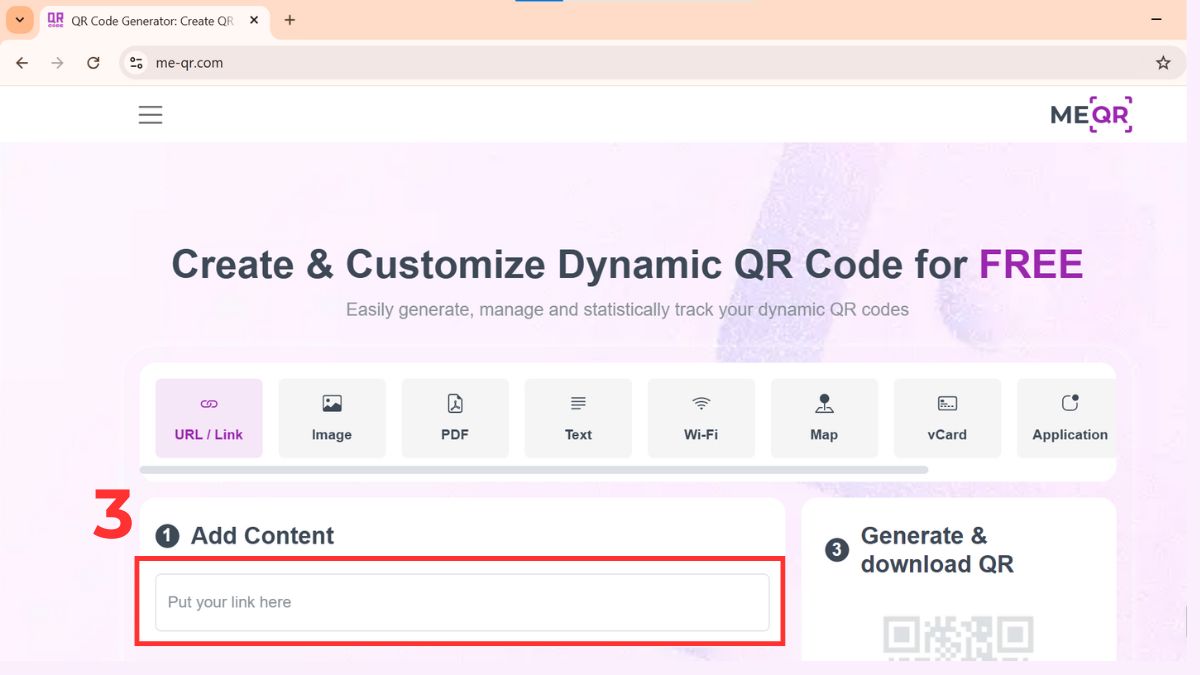This screenshot has height=675, width=1200.
Task: Select the URL / Link QR type icon
Action: point(208,417)
